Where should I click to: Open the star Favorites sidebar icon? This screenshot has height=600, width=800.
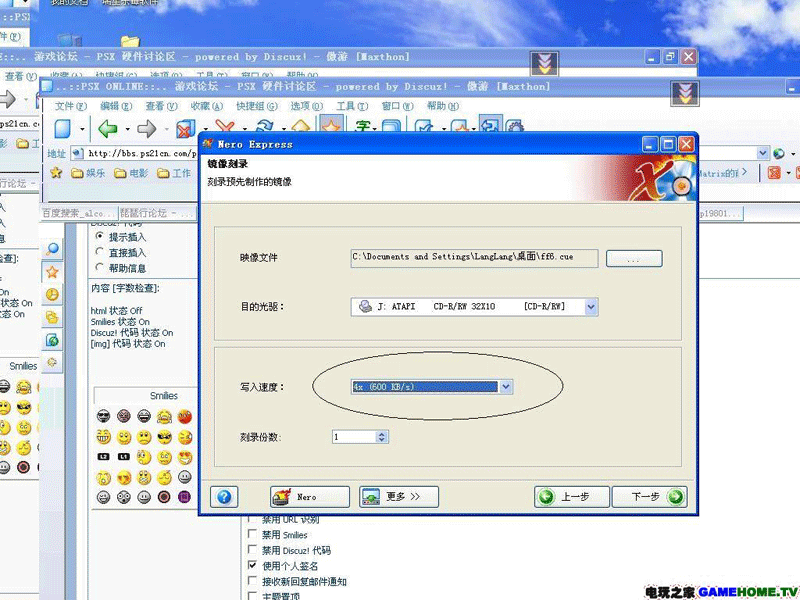pos(53,272)
